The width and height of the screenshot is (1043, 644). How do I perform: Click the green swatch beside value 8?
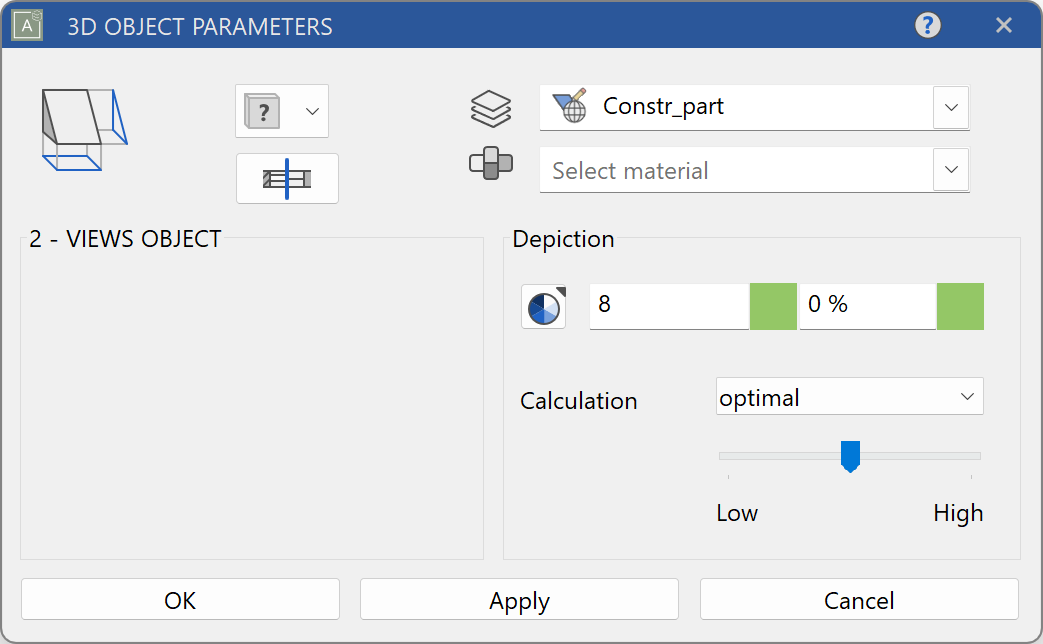(772, 306)
